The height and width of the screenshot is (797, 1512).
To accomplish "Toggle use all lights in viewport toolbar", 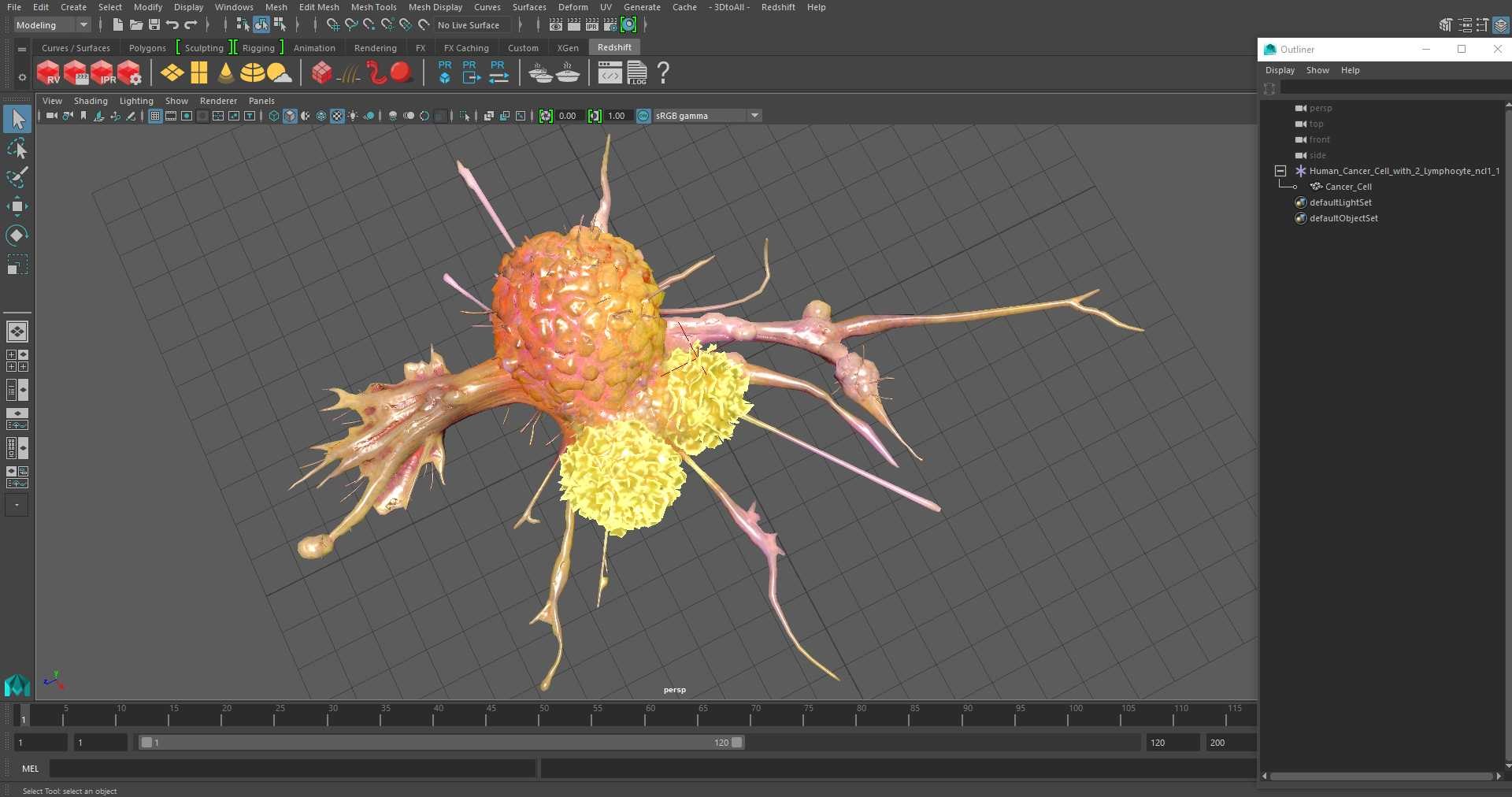I will (x=353, y=116).
